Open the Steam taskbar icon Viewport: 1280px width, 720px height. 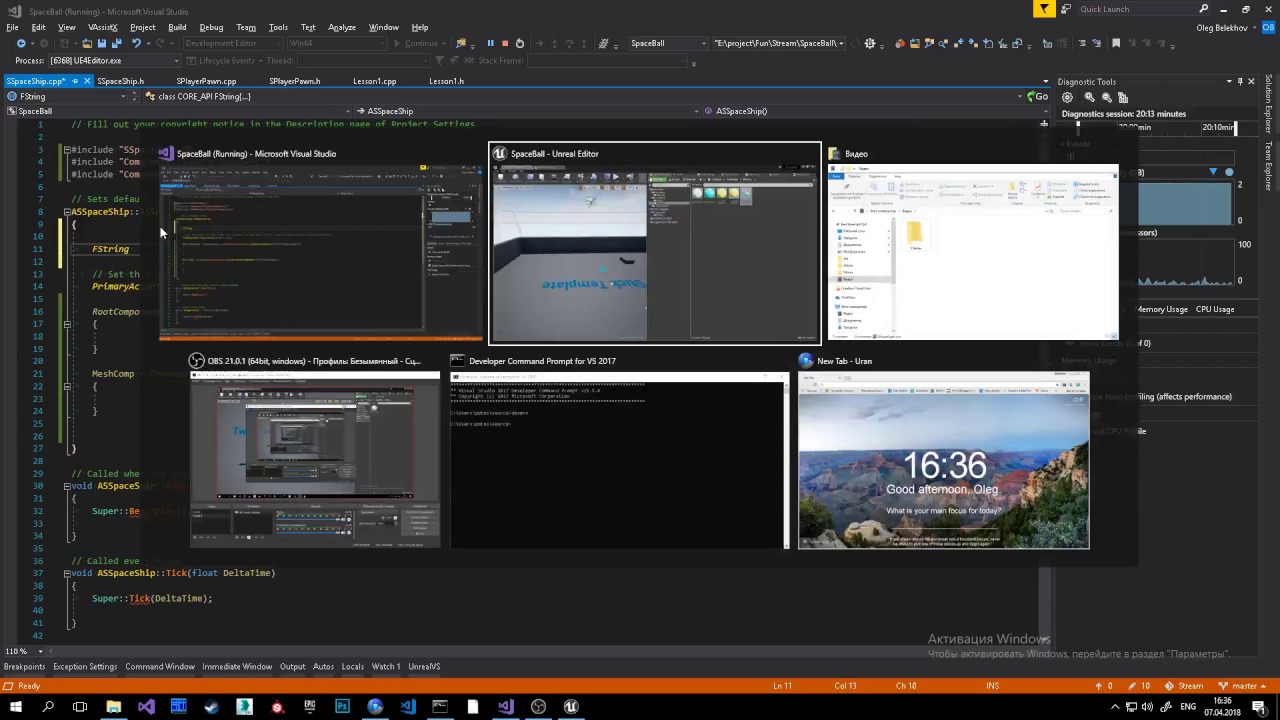pos(211,707)
